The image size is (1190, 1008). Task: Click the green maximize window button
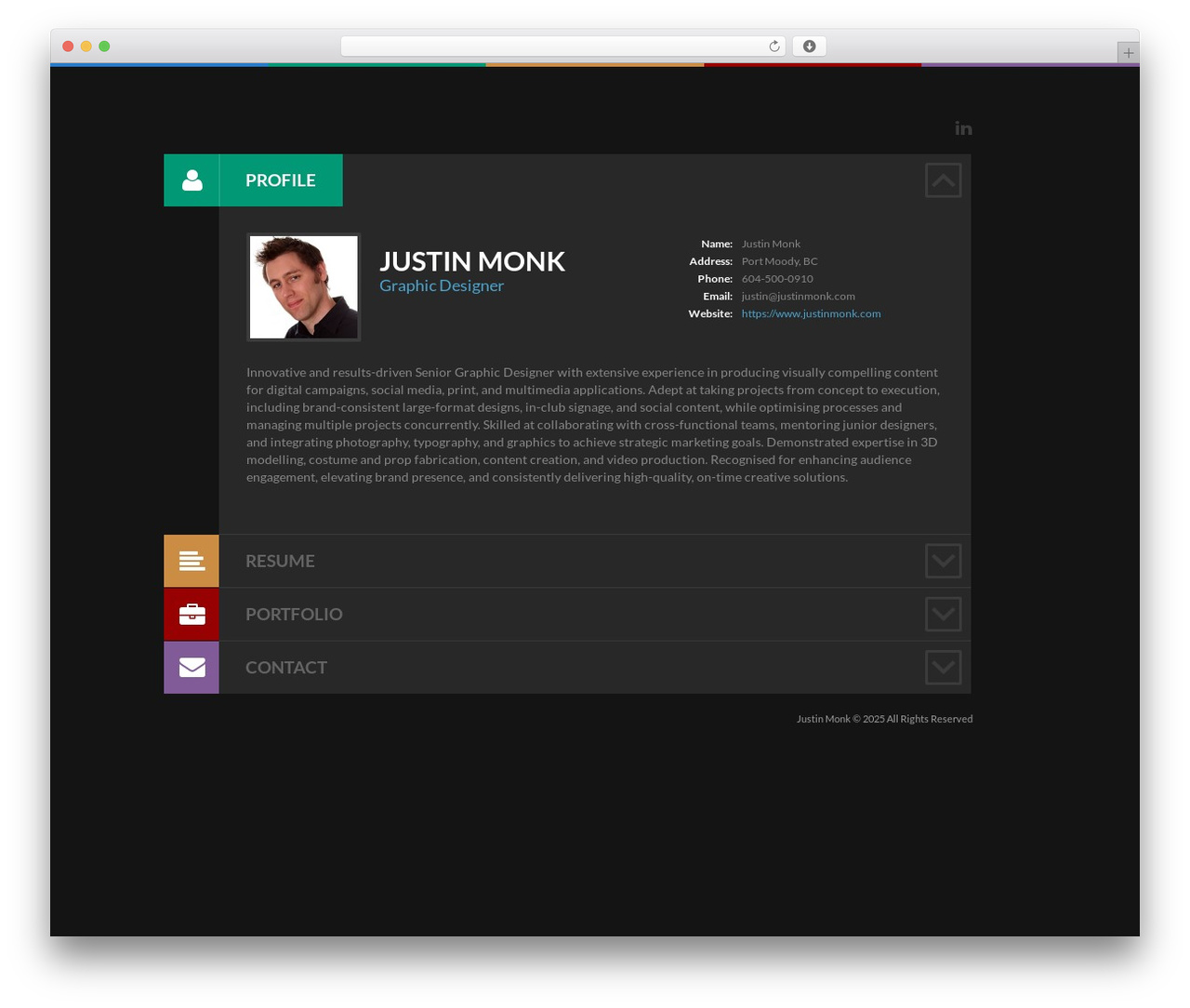click(x=104, y=46)
